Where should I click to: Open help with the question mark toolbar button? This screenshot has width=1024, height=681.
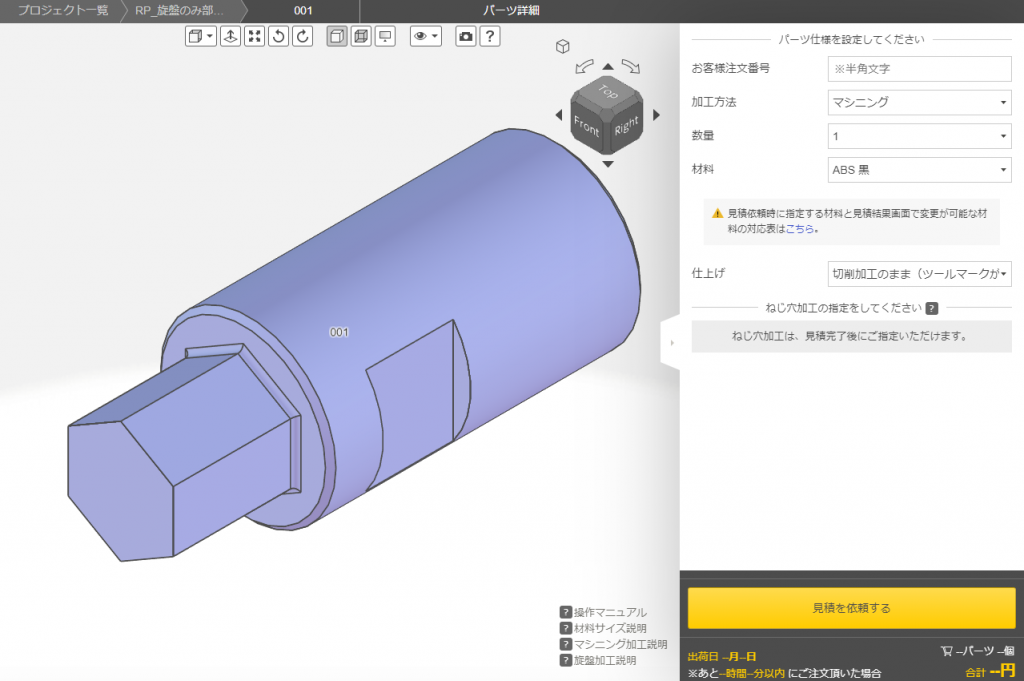pyautogui.click(x=490, y=37)
